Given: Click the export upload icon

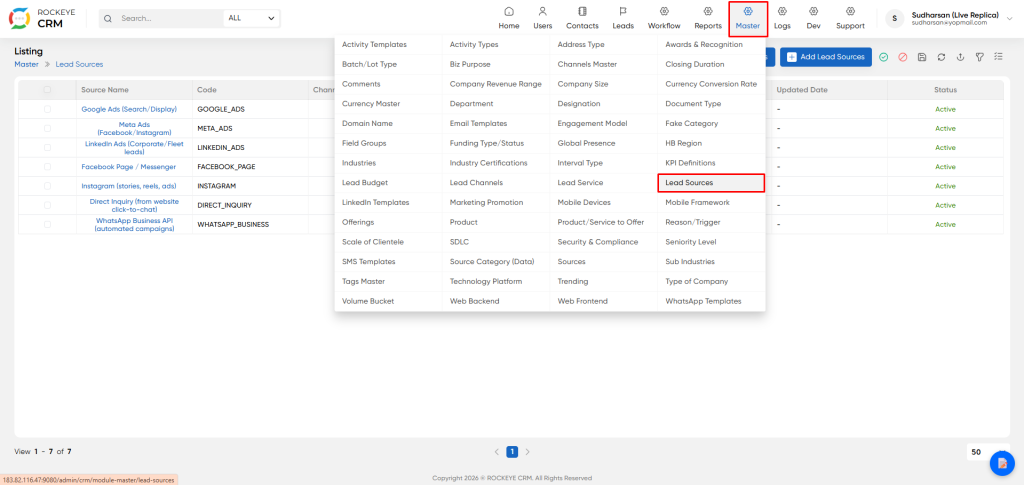Looking at the screenshot, I should tap(960, 57).
